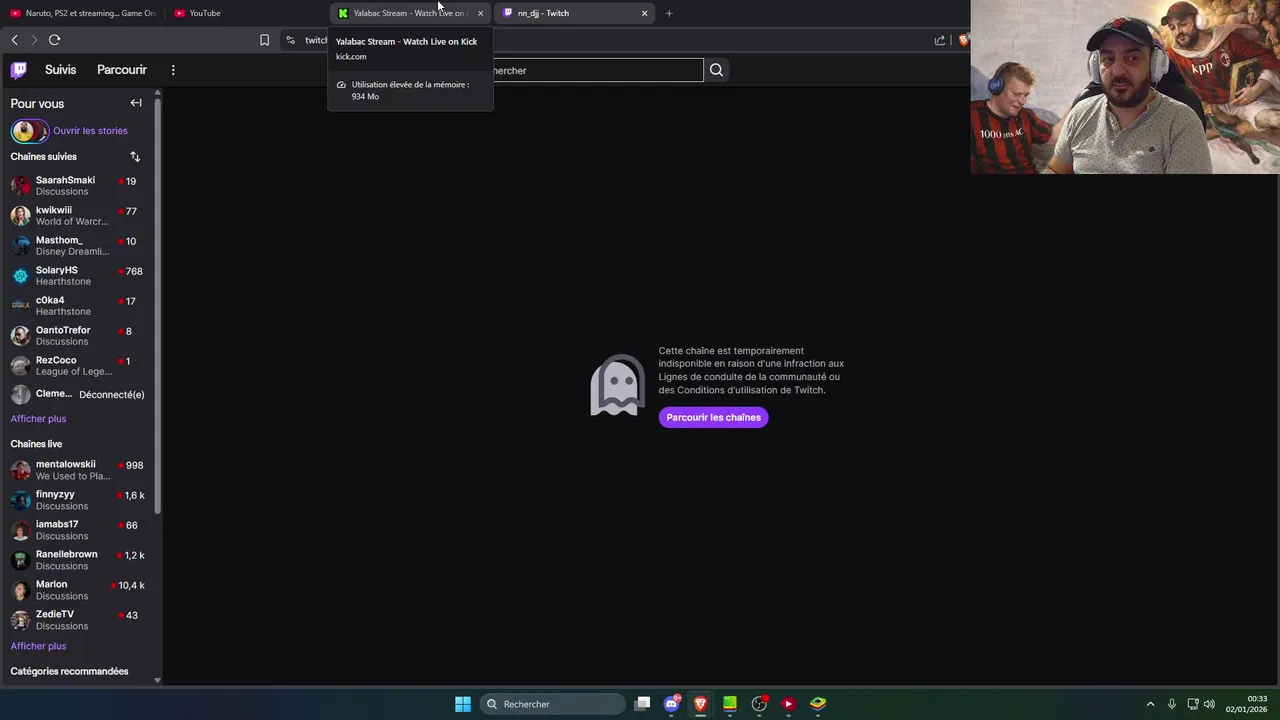Expand followed channels with first Afficher plus
Screen dimensions: 1280x720
click(38, 419)
